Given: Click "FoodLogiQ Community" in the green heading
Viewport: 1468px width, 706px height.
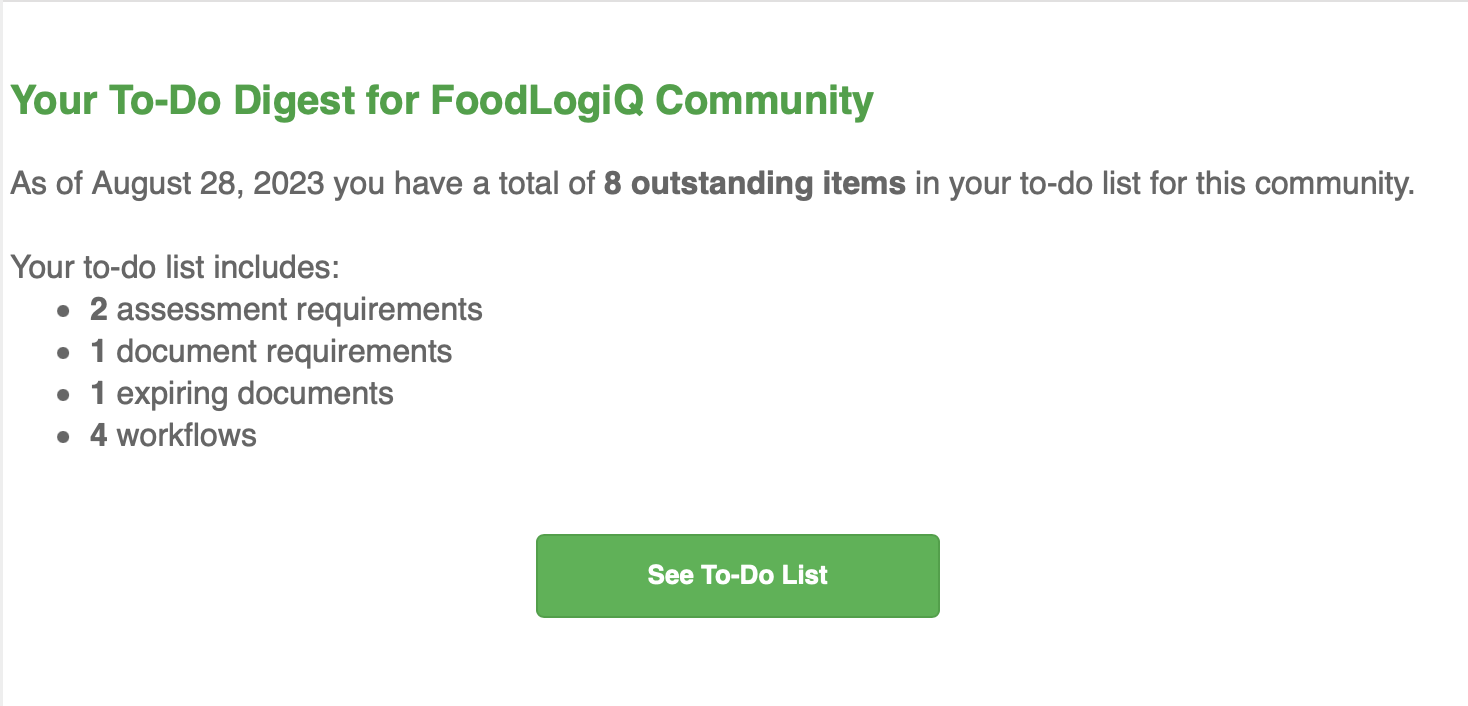Looking at the screenshot, I should [652, 101].
